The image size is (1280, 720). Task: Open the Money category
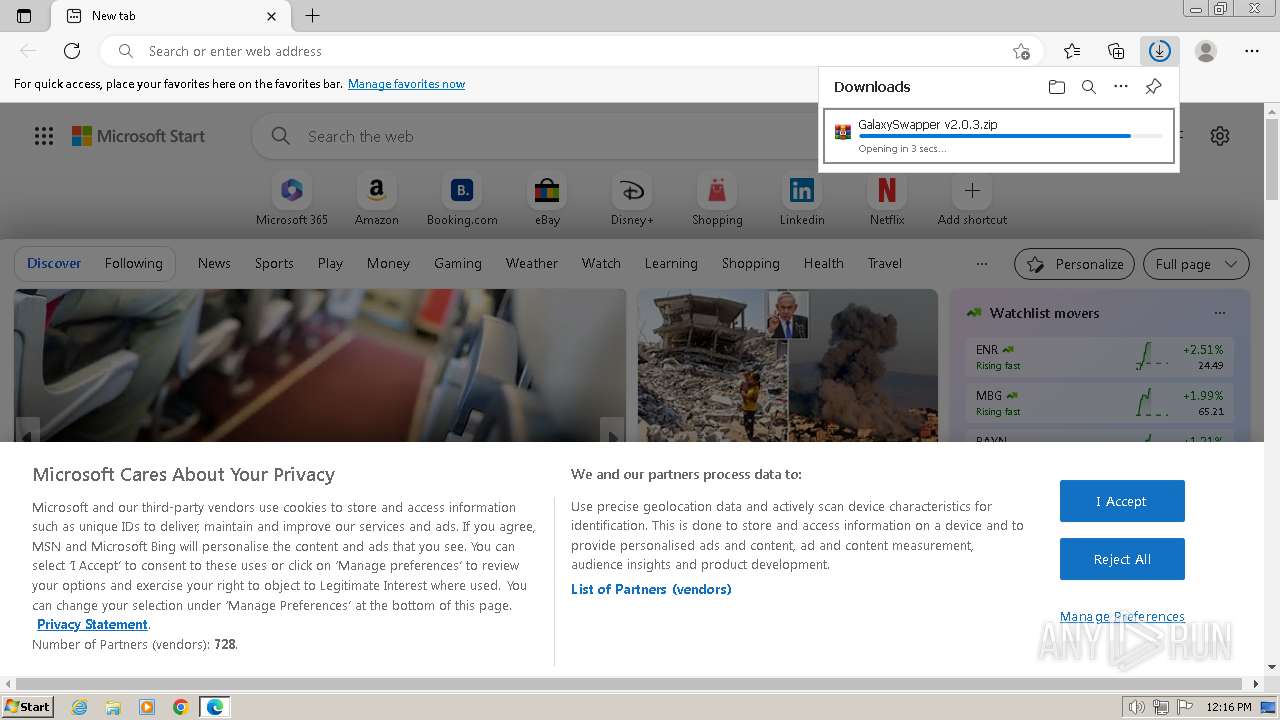point(388,263)
